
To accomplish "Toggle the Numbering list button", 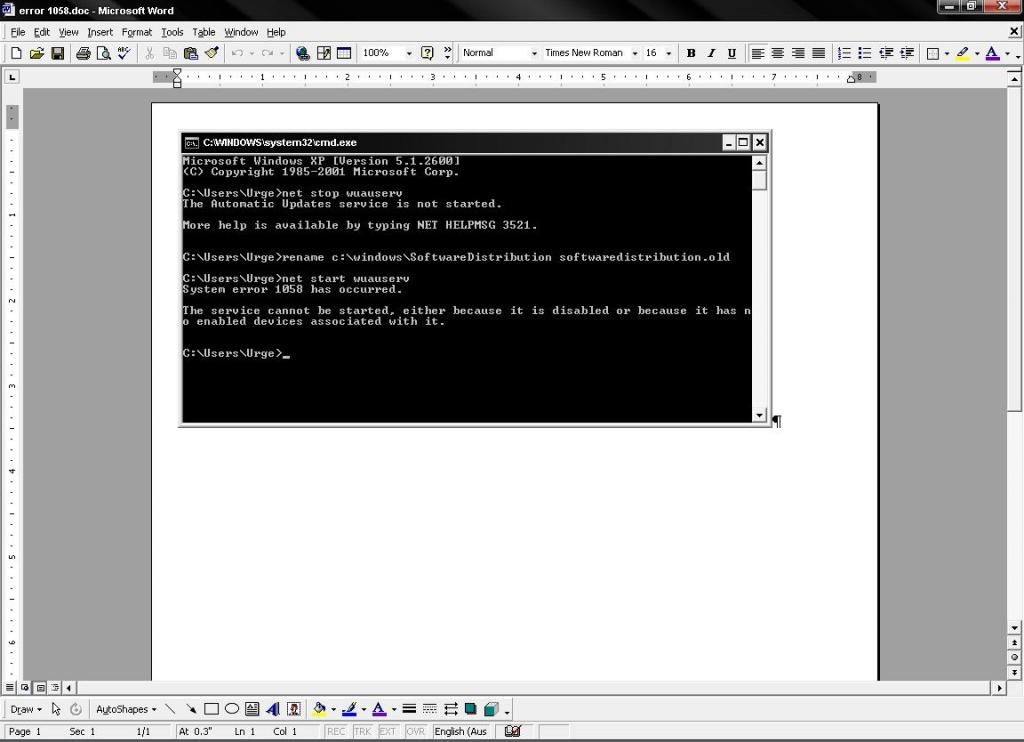I will click(844, 54).
